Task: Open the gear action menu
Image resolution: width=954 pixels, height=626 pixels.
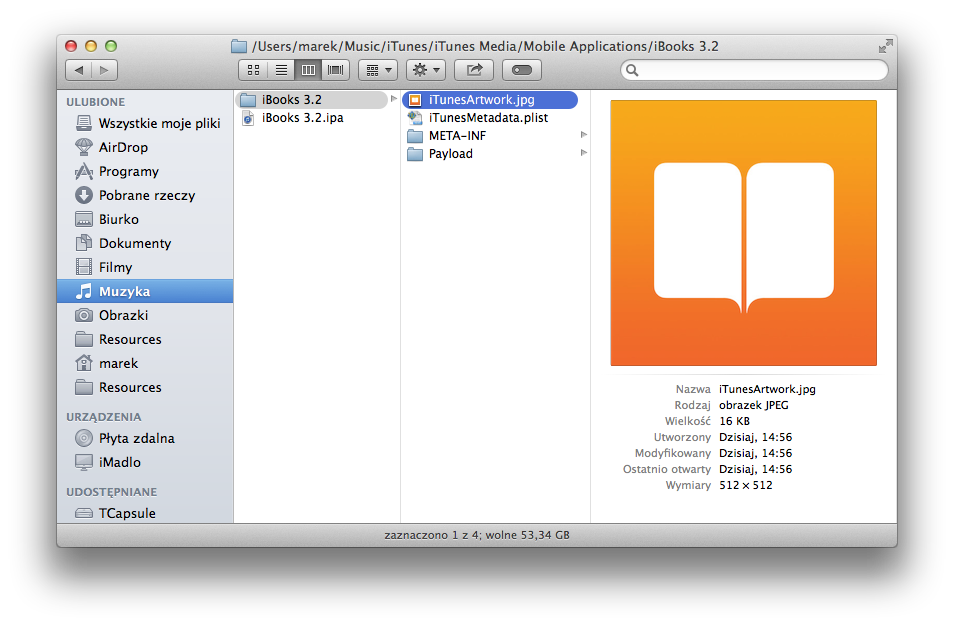Action: point(425,70)
